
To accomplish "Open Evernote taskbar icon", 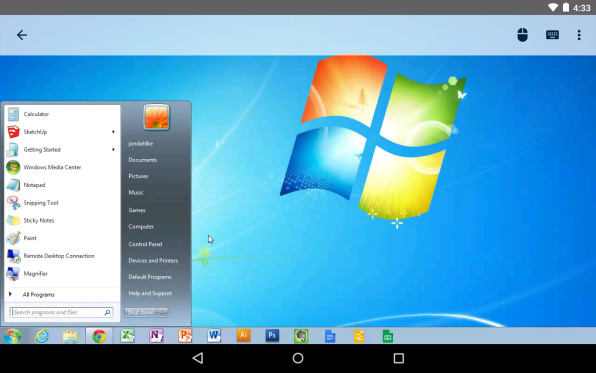I will [301, 336].
